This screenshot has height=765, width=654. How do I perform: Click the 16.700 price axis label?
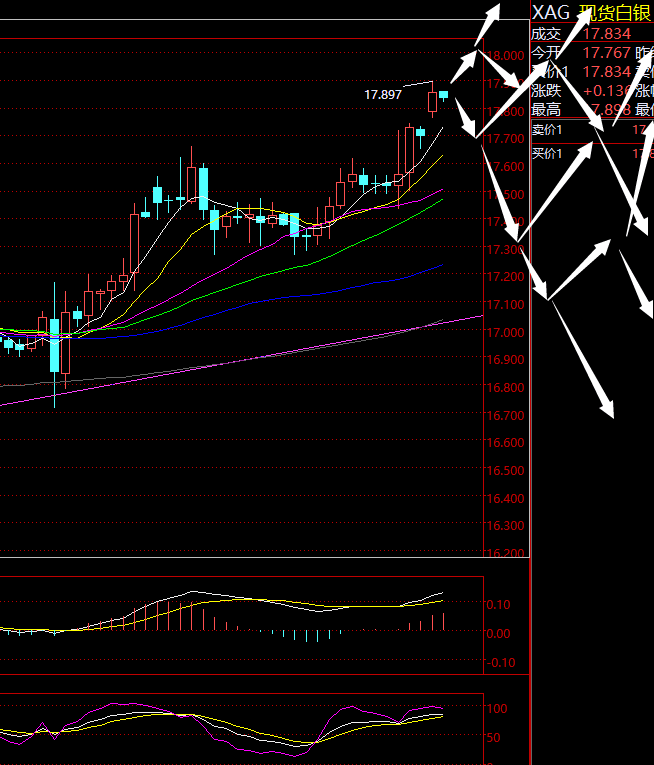[x=506, y=415]
